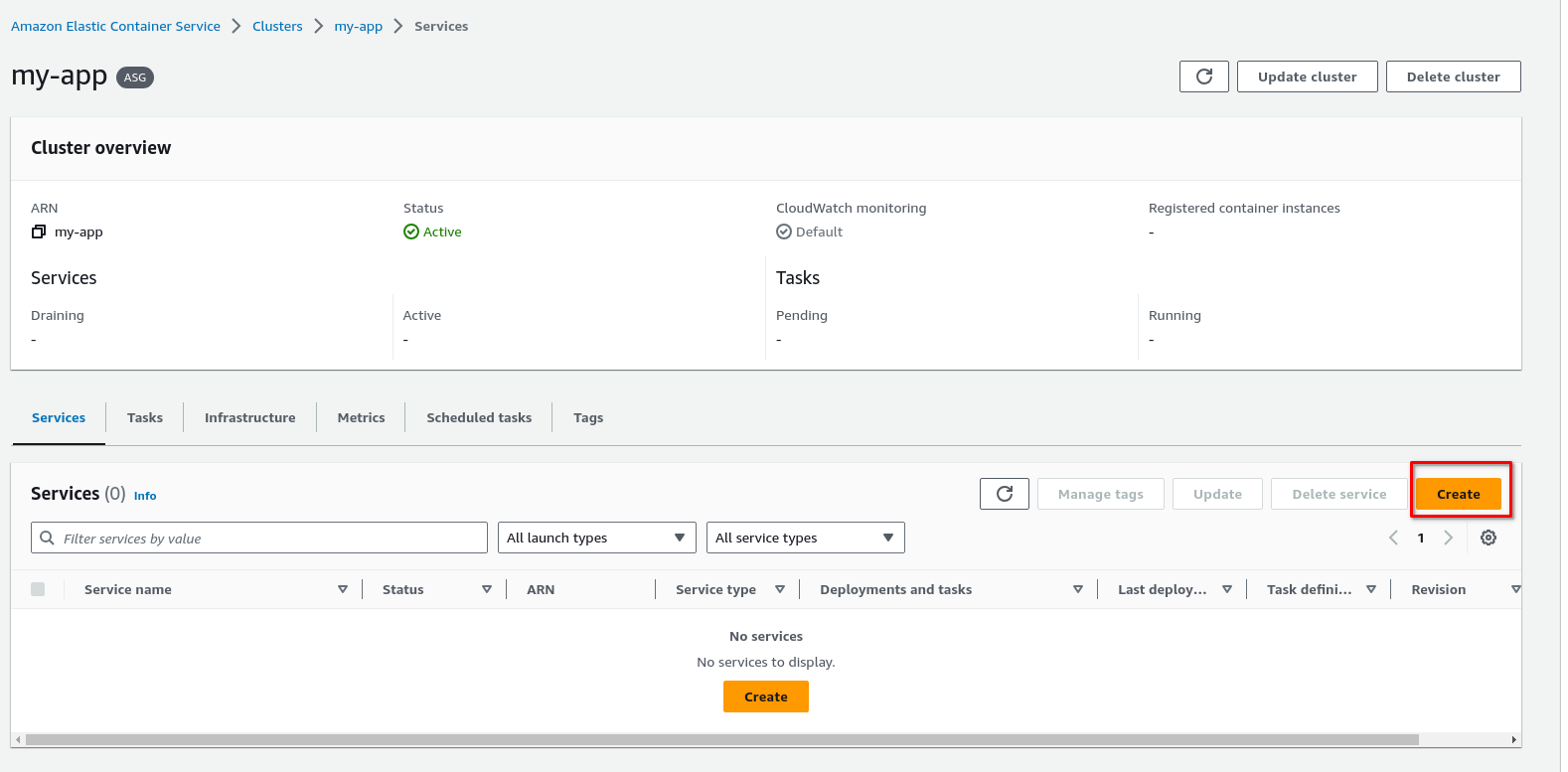This screenshot has width=1568, height=772.
Task: Go to Clusters breadcrumb
Action: coord(277,26)
